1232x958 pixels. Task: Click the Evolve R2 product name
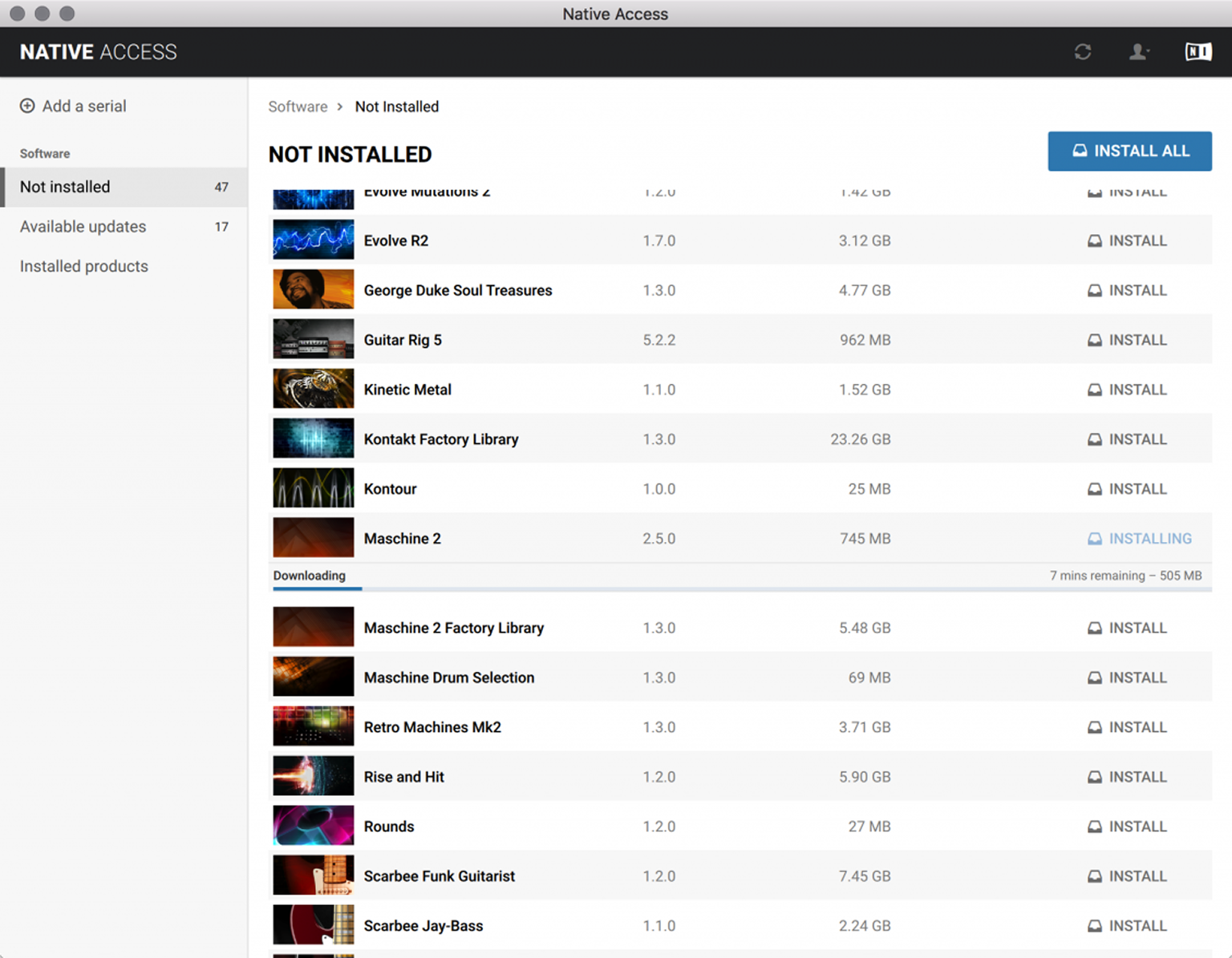pos(396,241)
